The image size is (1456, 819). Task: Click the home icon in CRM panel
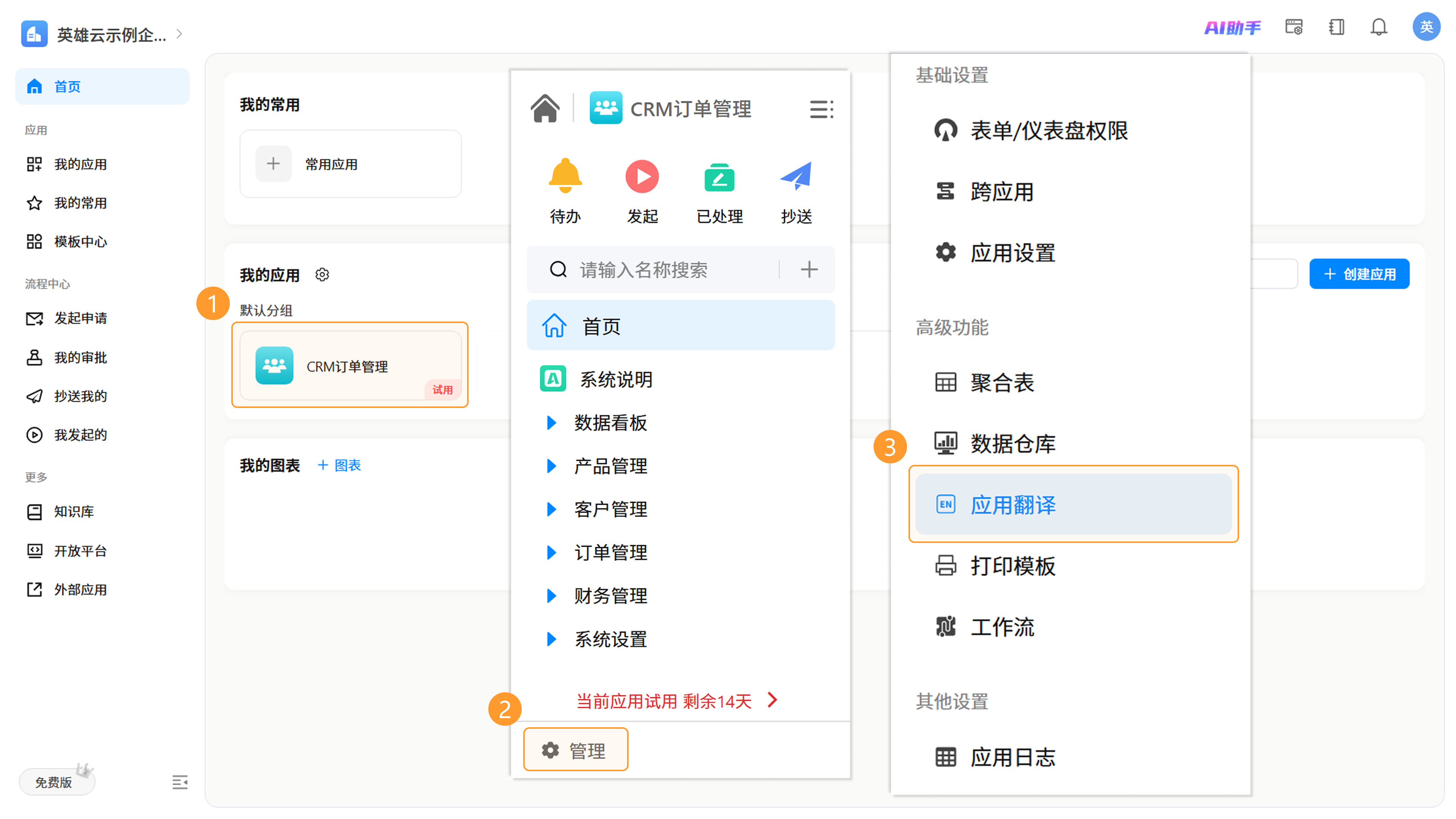[x=545, y=108]
